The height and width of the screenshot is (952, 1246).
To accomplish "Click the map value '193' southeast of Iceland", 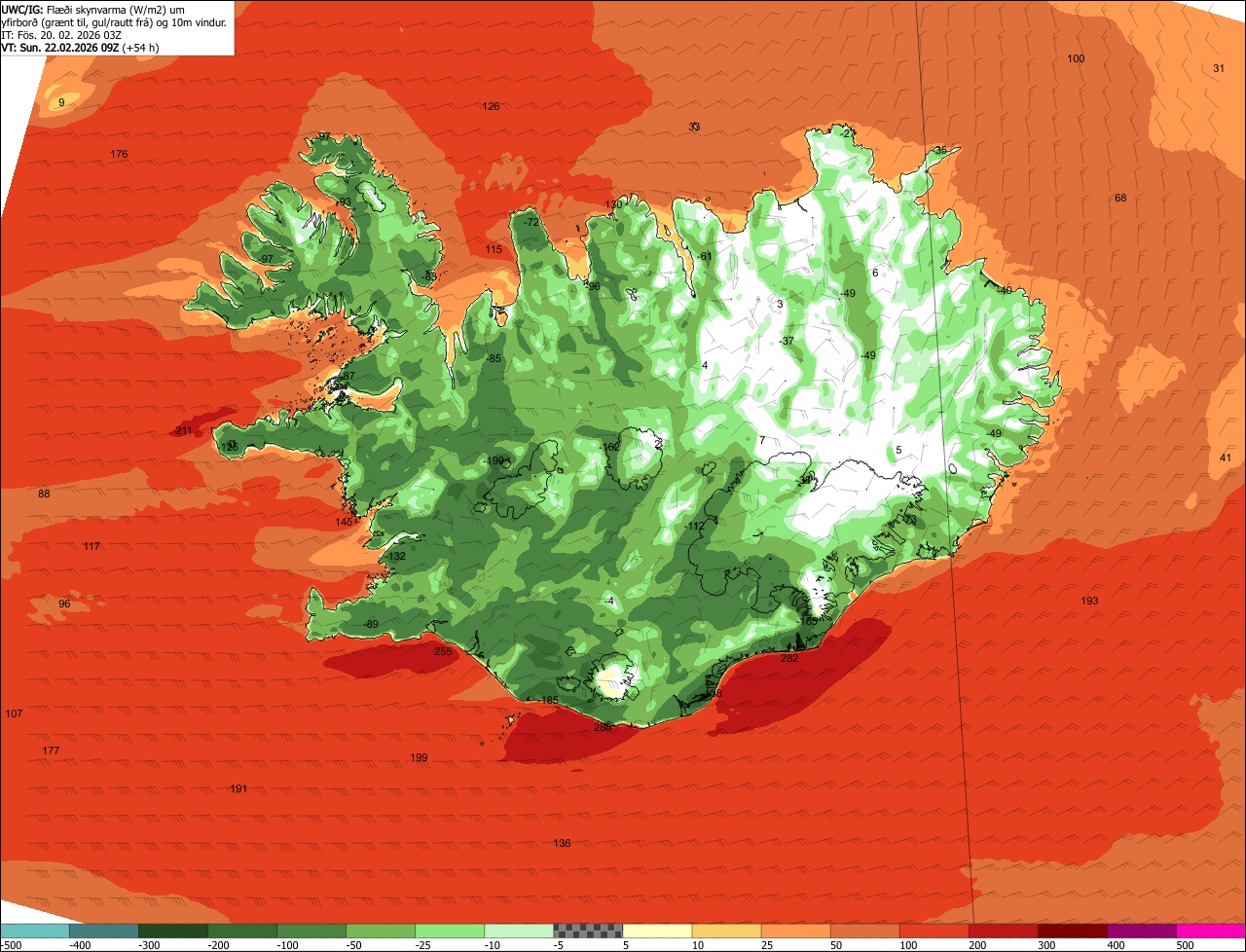I will 1089,601.
